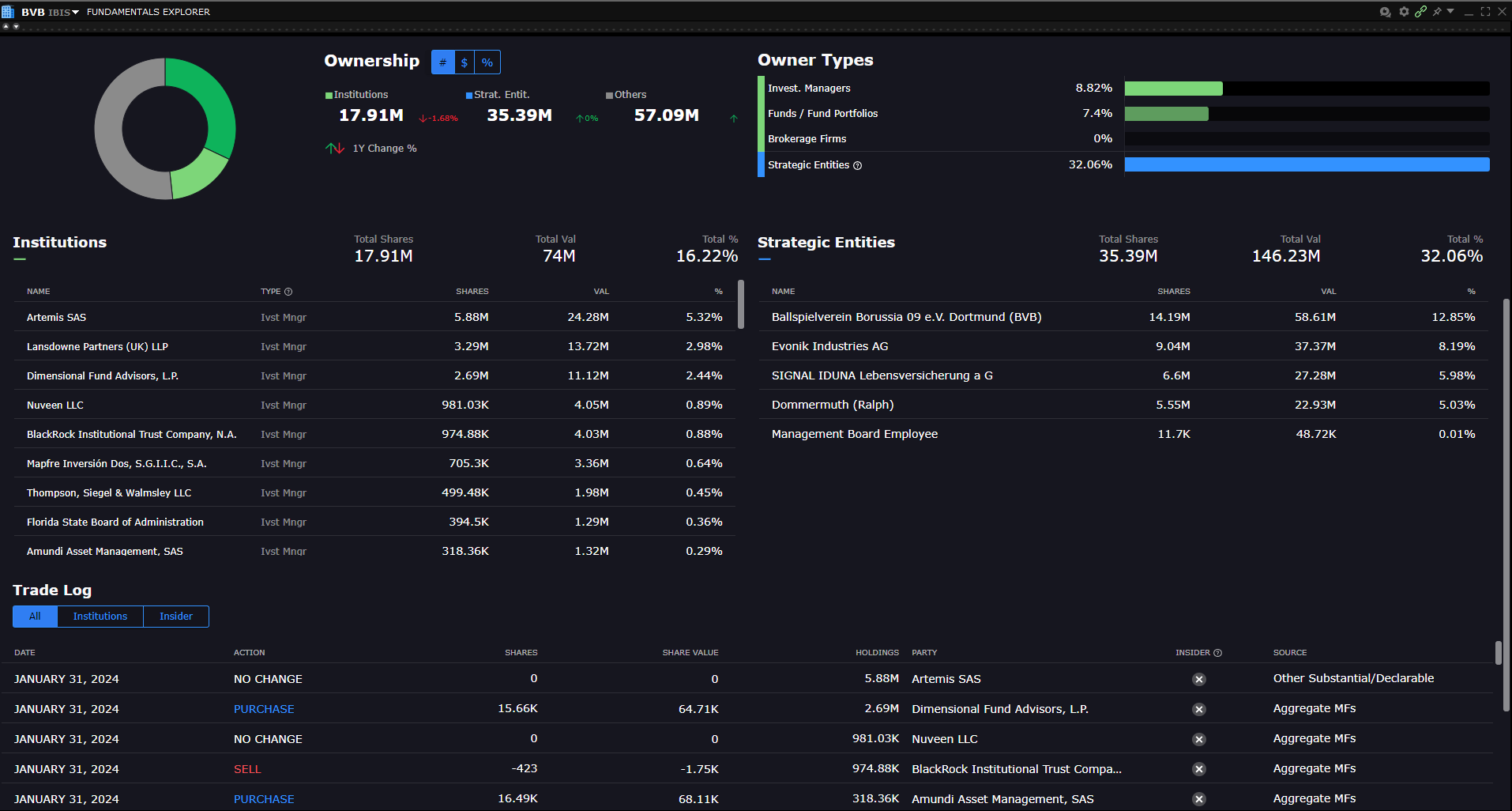Sort Strategic Entities by SHARES column
The height and width of the screenshot is (811, 1512).
1173,292
